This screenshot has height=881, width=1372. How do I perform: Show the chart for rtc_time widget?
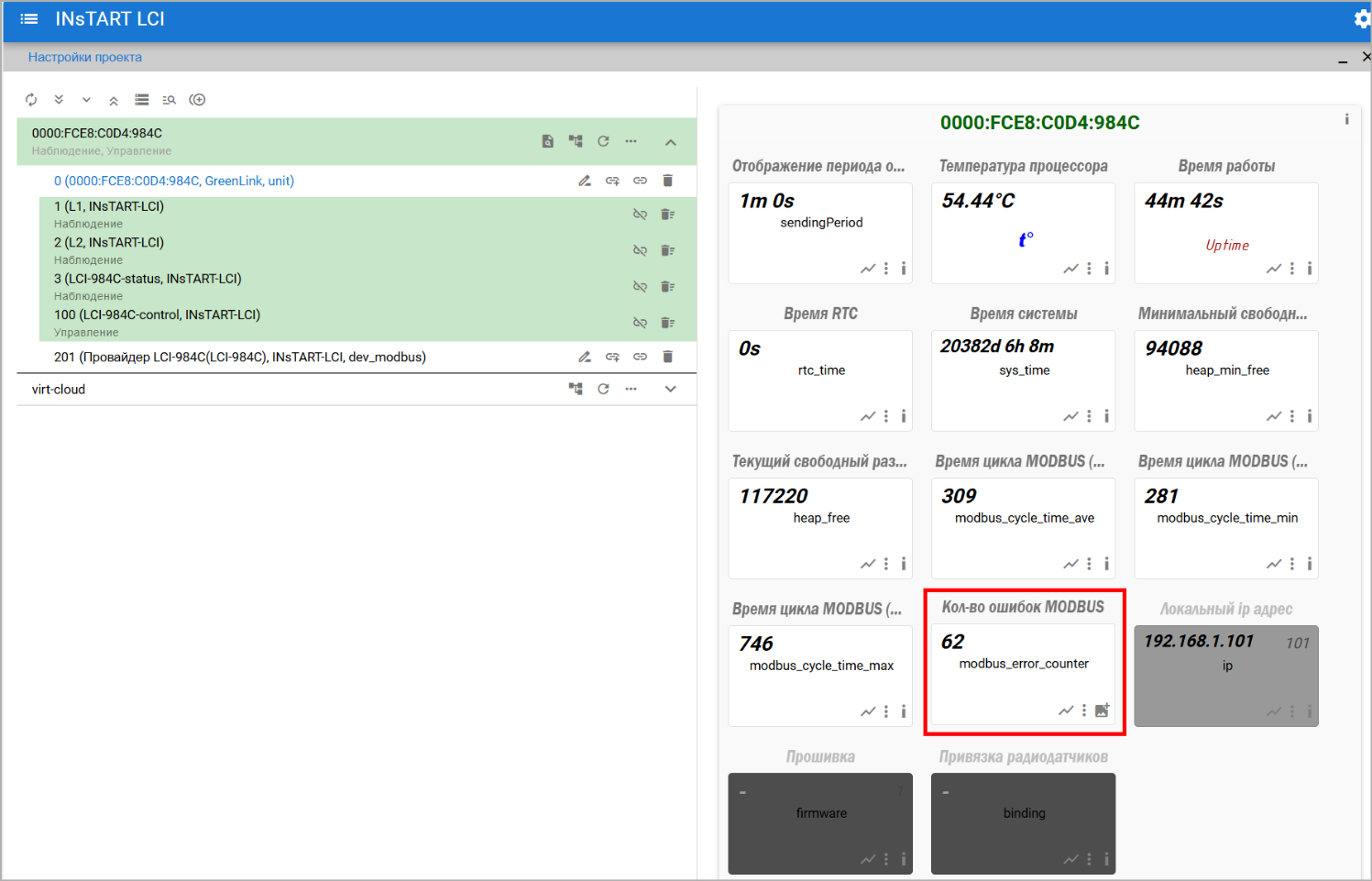click(x=868, y=416)
